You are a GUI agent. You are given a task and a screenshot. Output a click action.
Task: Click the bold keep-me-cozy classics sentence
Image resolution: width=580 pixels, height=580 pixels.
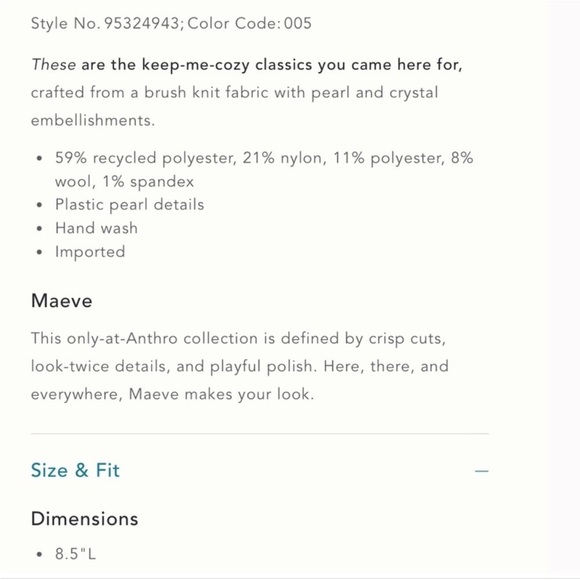pyautogui.click(x=272, y=65)
